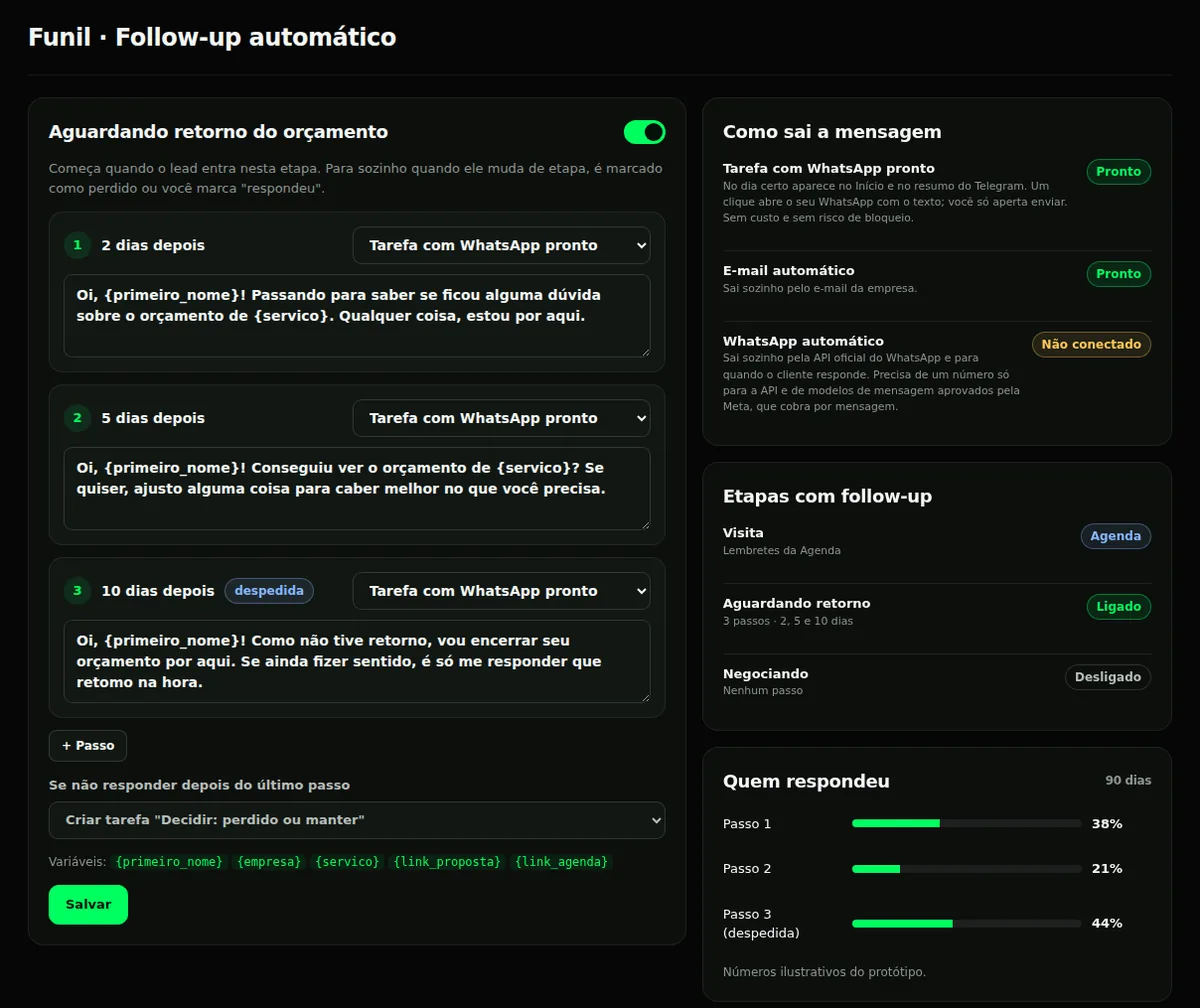Click the Salvar button
This screenshot has height=1008, width=1200.
pyautogui.click(x=88, y=905)
